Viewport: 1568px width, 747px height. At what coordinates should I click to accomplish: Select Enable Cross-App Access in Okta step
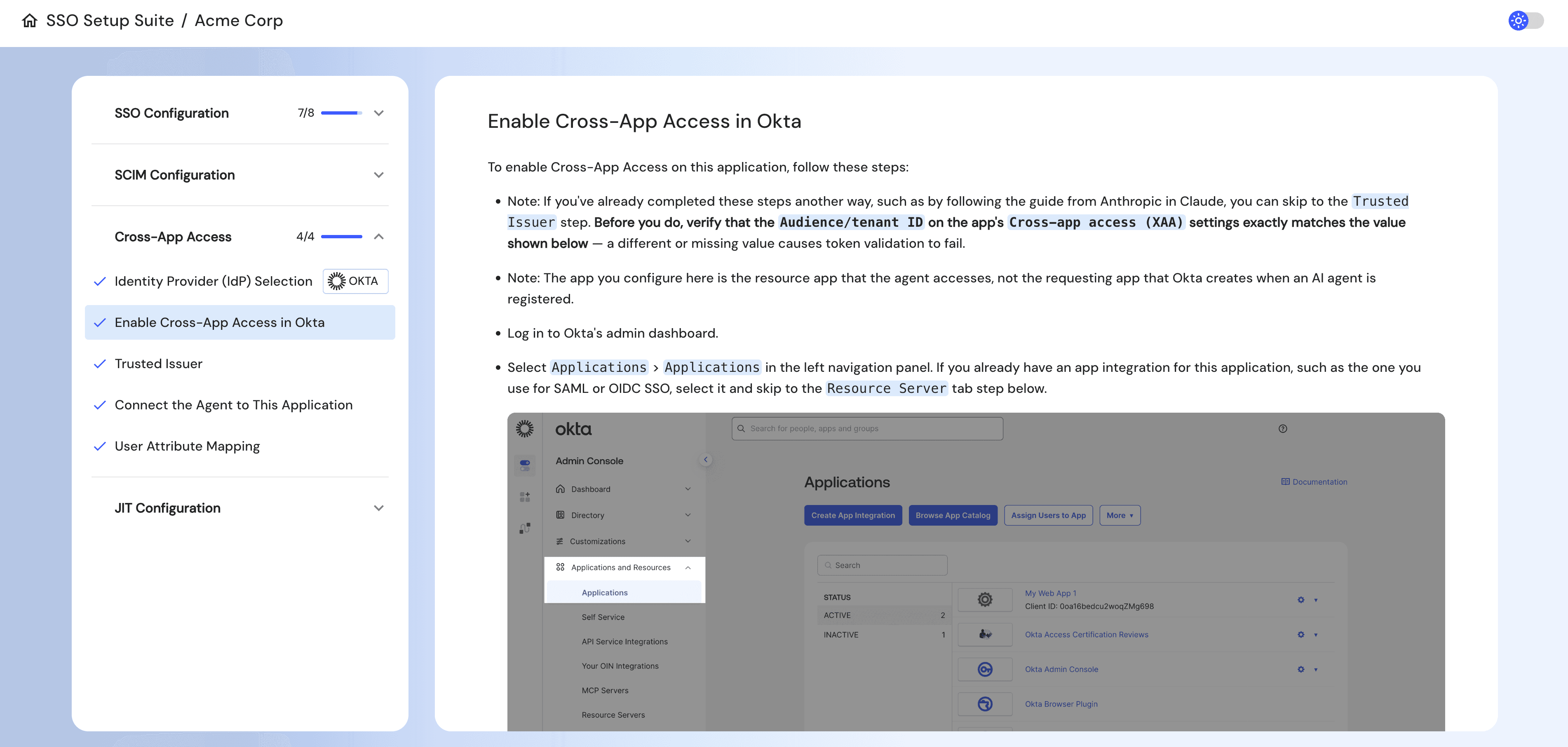tap(240, 323)
